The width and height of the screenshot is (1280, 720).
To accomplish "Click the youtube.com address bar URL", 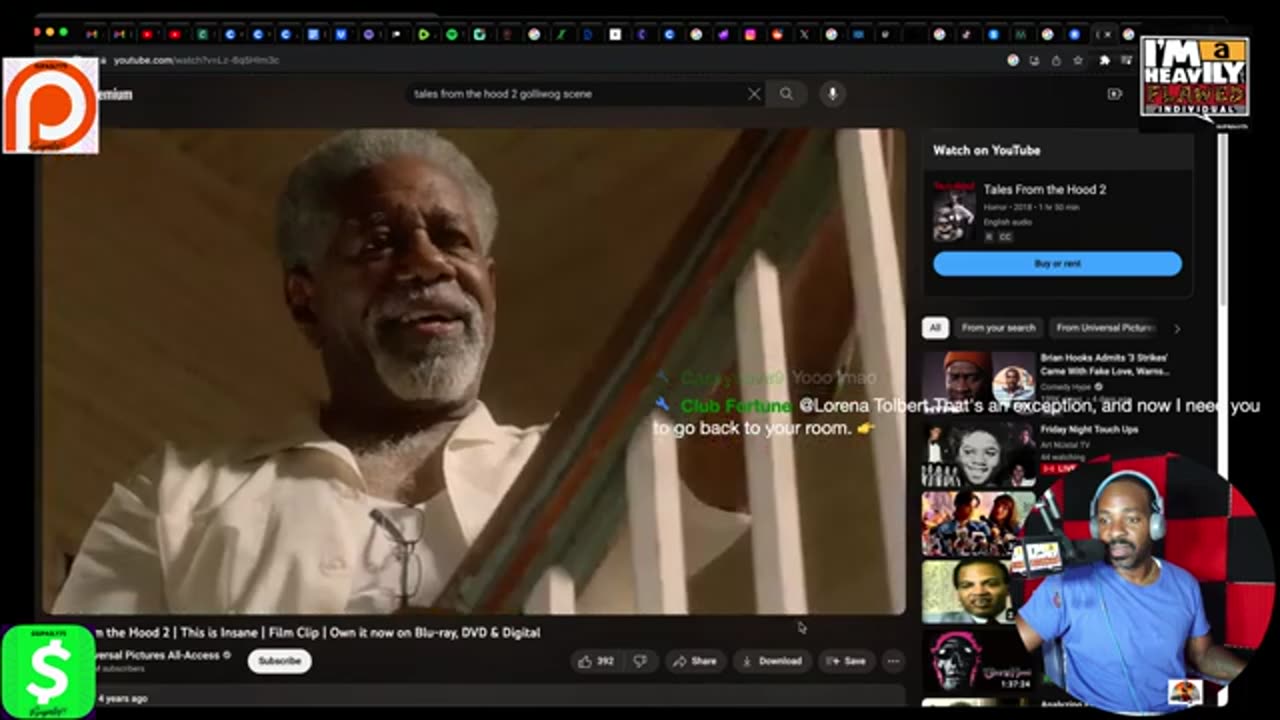I will pyautogui.click(x=196, y=60).
